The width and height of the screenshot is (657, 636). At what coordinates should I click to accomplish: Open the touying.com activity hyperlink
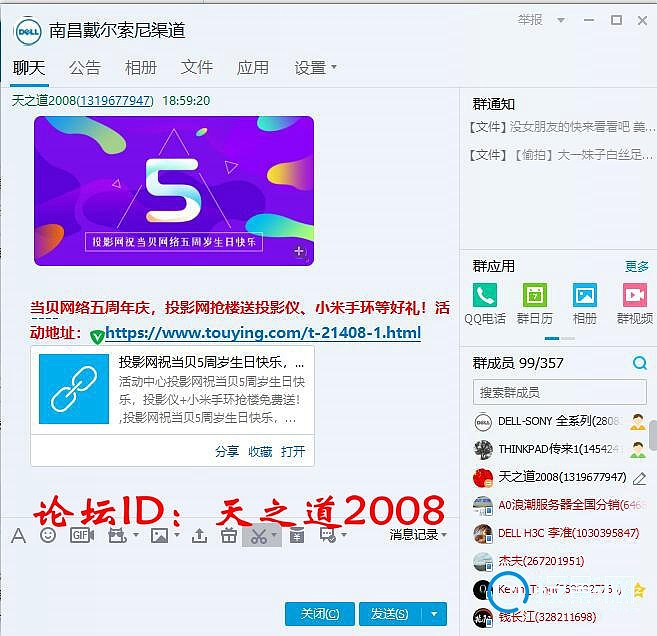[263, 333]
